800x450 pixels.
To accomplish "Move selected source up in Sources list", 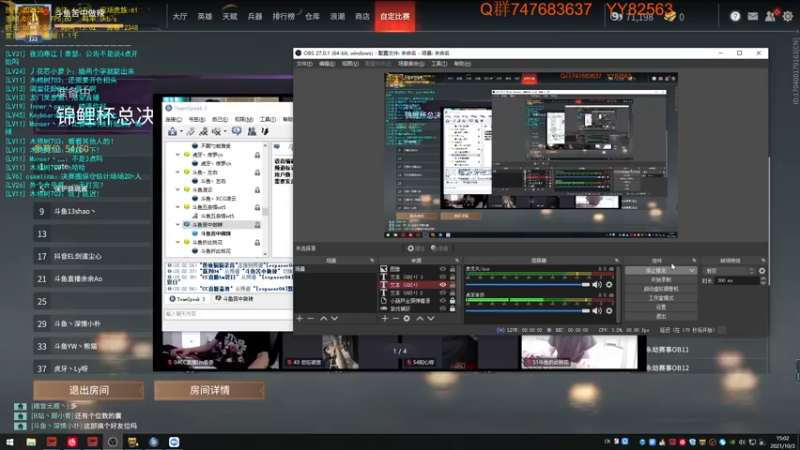I will (420, 318).
